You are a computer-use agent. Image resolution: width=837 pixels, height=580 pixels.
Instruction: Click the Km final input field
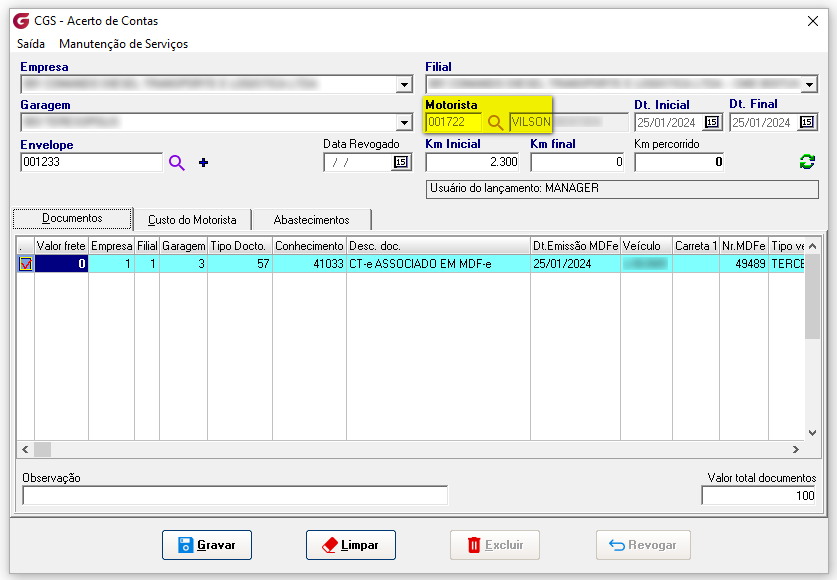coord(577,162)
